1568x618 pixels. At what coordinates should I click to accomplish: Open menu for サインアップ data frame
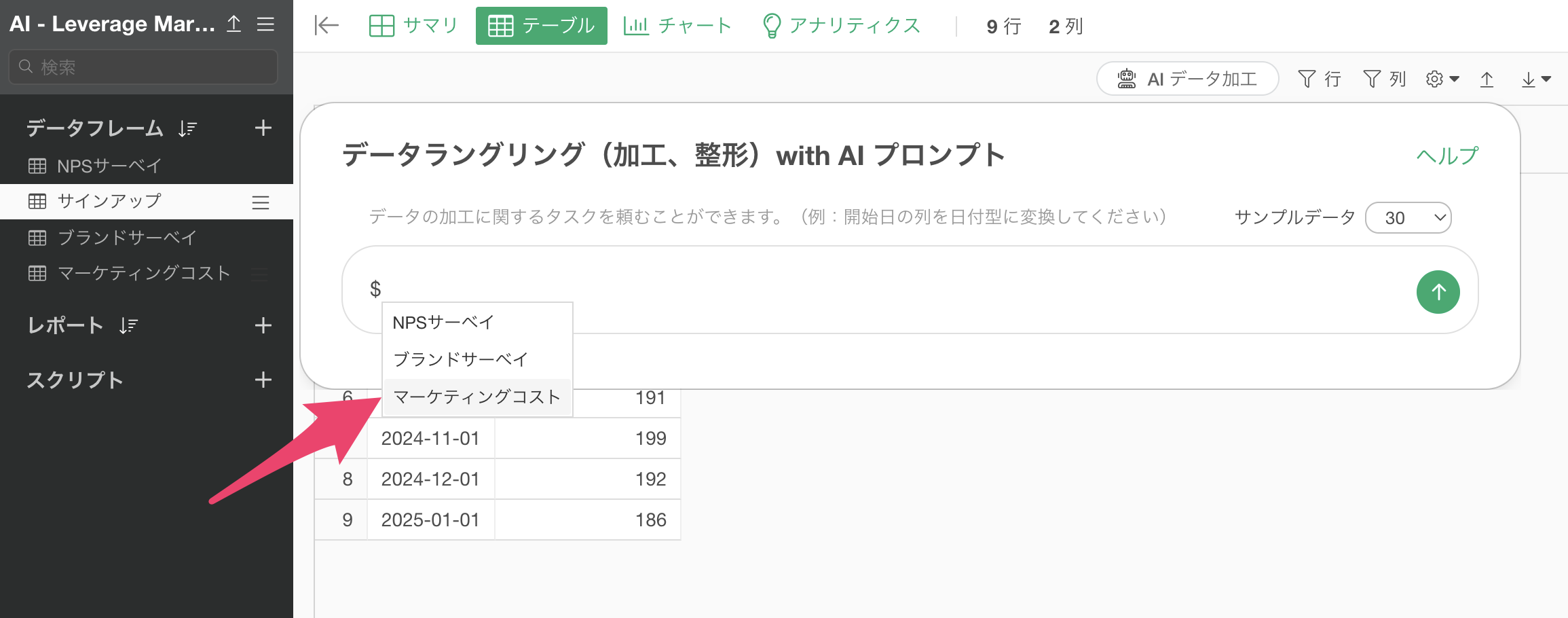click(261, 202)
